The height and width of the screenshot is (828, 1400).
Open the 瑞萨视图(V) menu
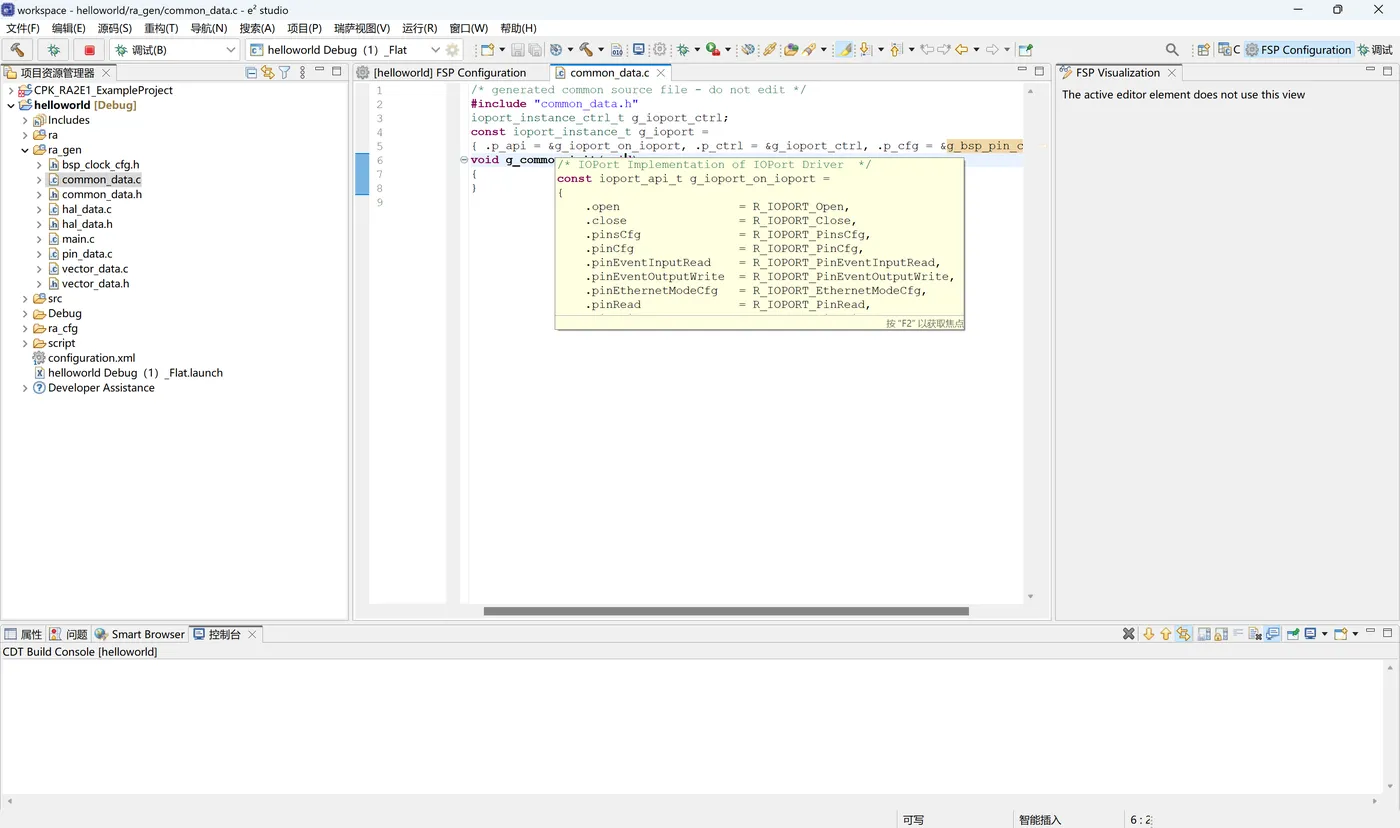coord(362,28)
